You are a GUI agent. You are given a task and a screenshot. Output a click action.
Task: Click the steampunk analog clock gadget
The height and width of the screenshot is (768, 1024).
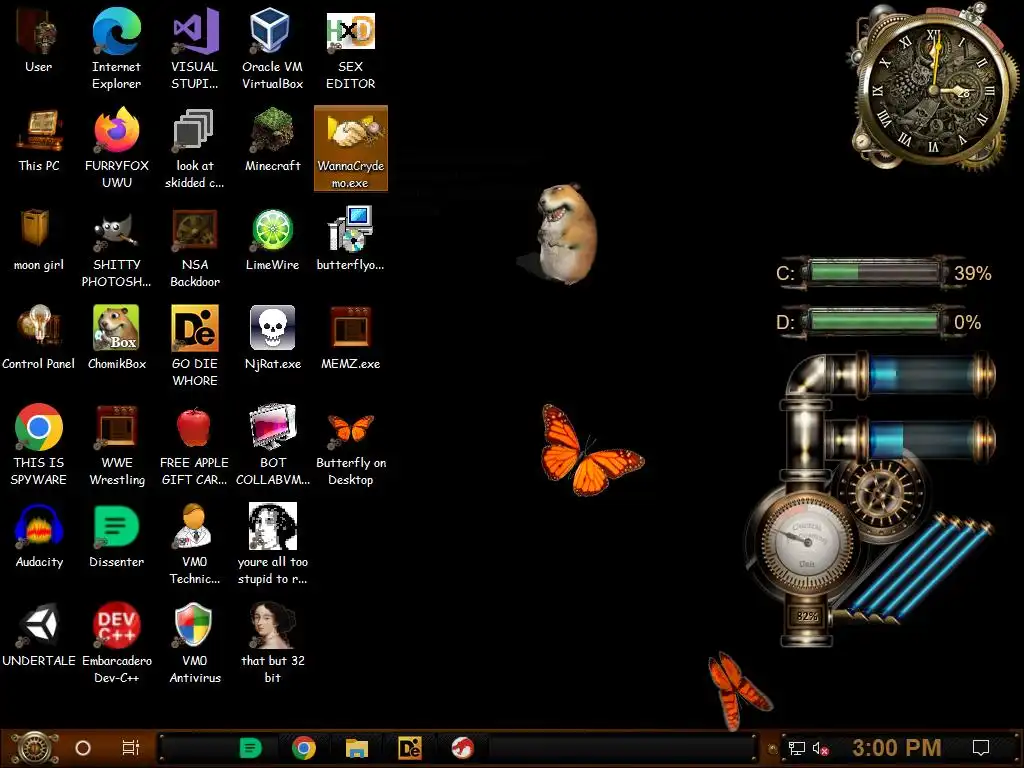tap(933, 89)
